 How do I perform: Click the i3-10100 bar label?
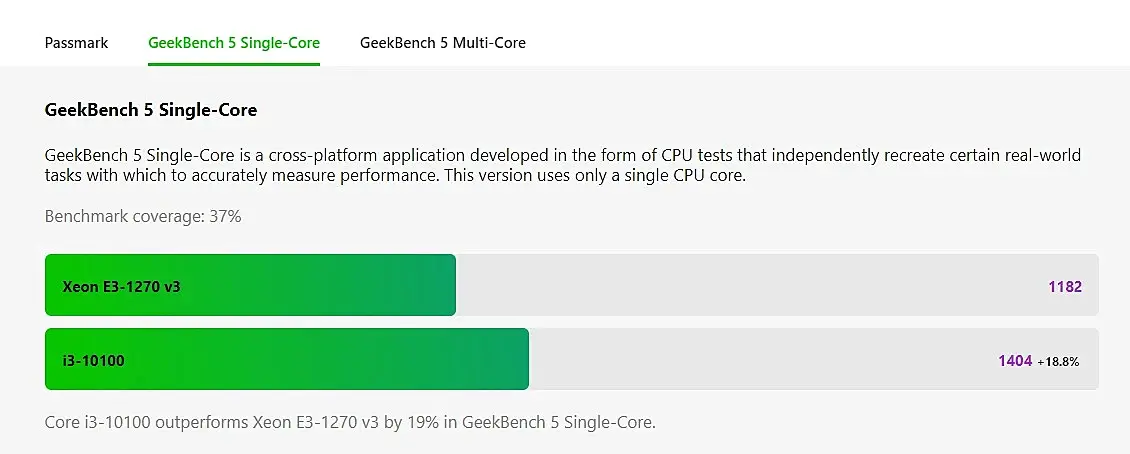click(94, 360)
